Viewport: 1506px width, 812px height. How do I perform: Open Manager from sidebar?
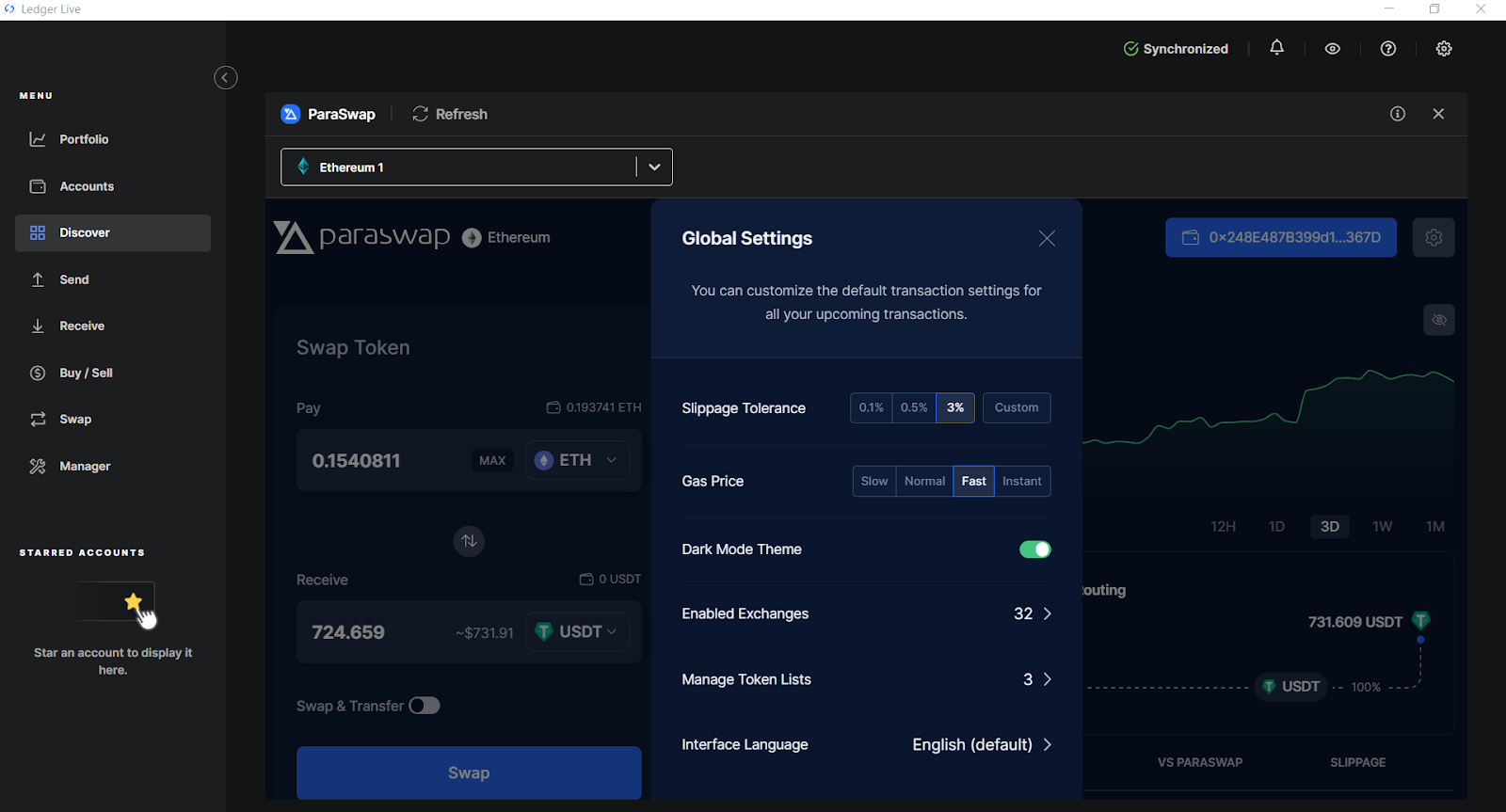[x=113, y=466]
